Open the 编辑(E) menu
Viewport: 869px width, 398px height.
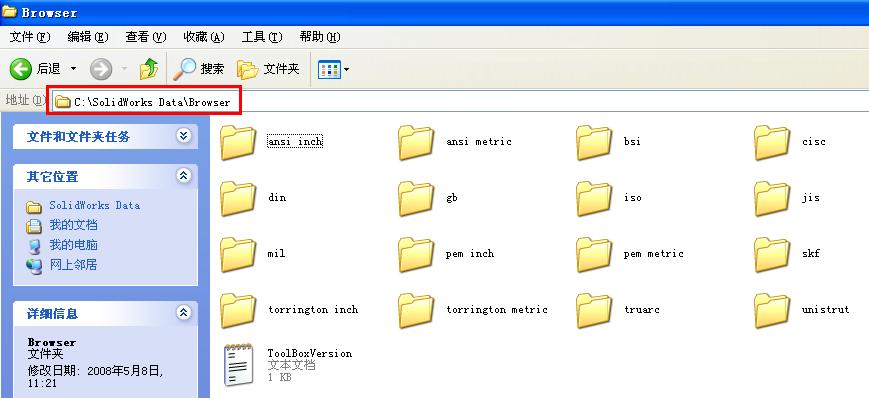[88, 37]
